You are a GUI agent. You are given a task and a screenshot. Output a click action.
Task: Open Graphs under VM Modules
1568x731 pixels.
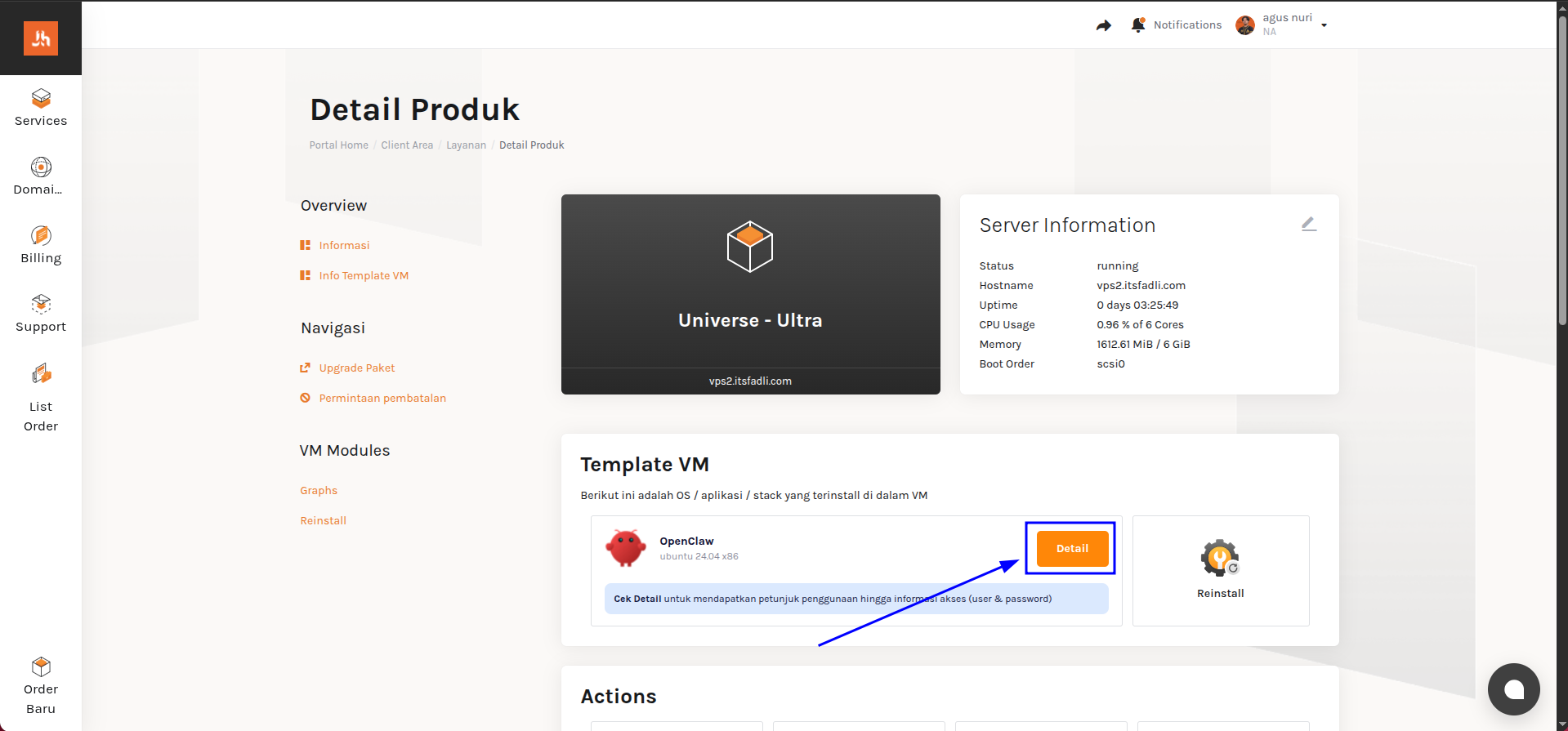[x=319, y=490]
